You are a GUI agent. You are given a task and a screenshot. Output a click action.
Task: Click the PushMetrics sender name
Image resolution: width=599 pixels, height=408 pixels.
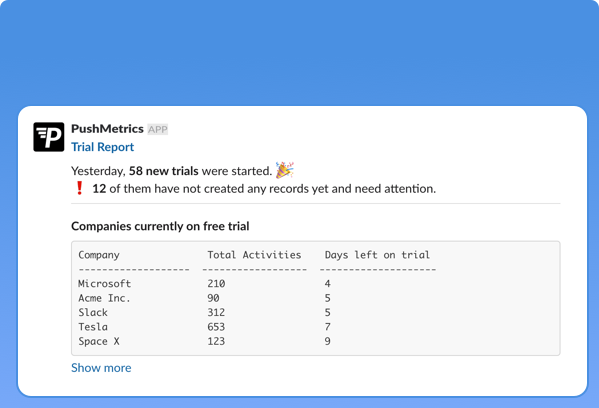pos(107,129)
